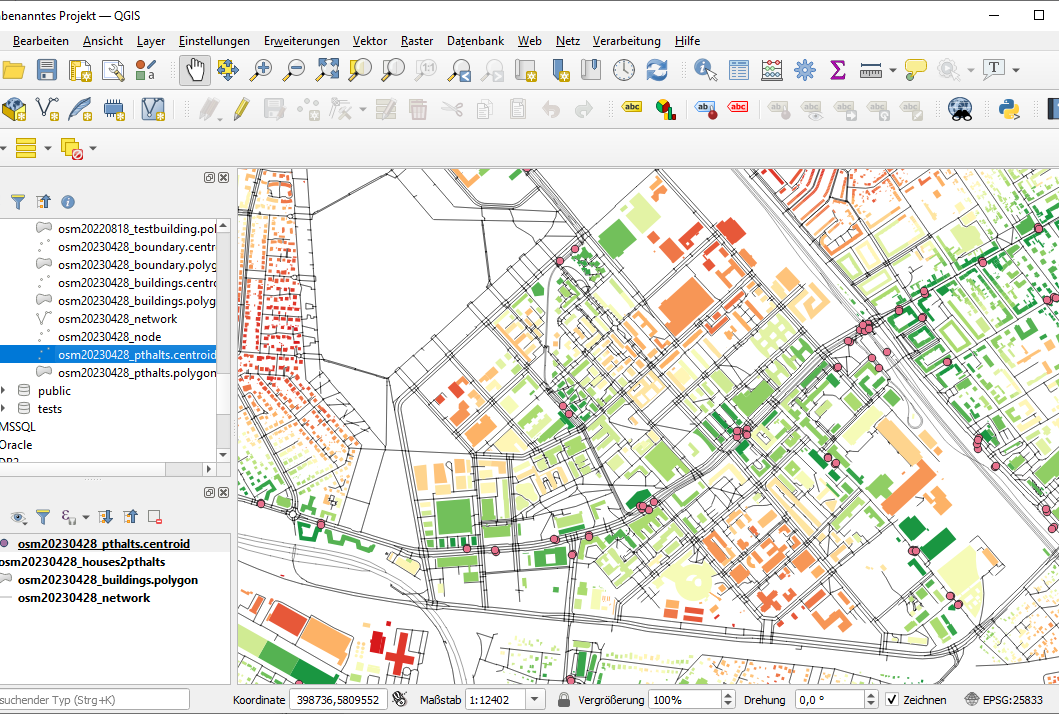Open the Verarbeitung menu
This screenshot has width=1059, height=714.
point(627,41)
